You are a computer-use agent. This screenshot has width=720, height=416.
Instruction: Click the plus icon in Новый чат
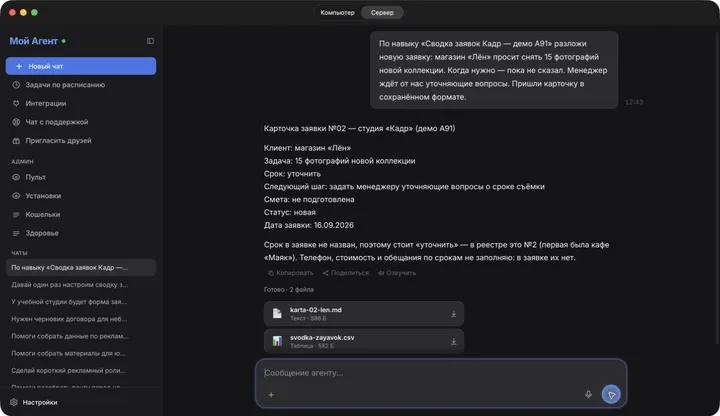click(19, 66)
